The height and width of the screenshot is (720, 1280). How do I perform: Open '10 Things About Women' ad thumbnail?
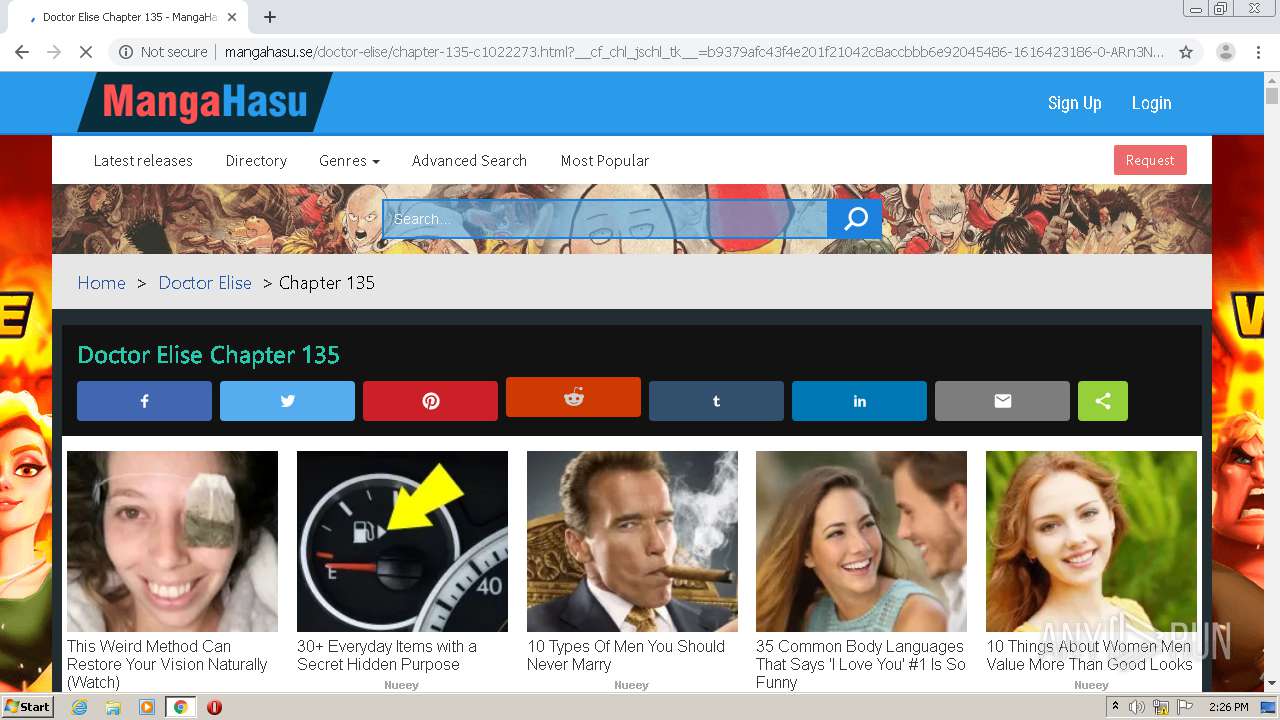pos(1091,541)
